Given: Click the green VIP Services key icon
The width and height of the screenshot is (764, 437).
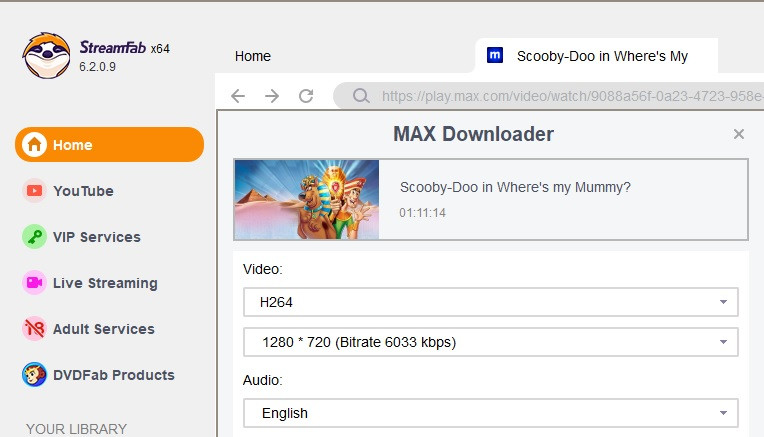Looking at the screenshot, I should [35, 237].
